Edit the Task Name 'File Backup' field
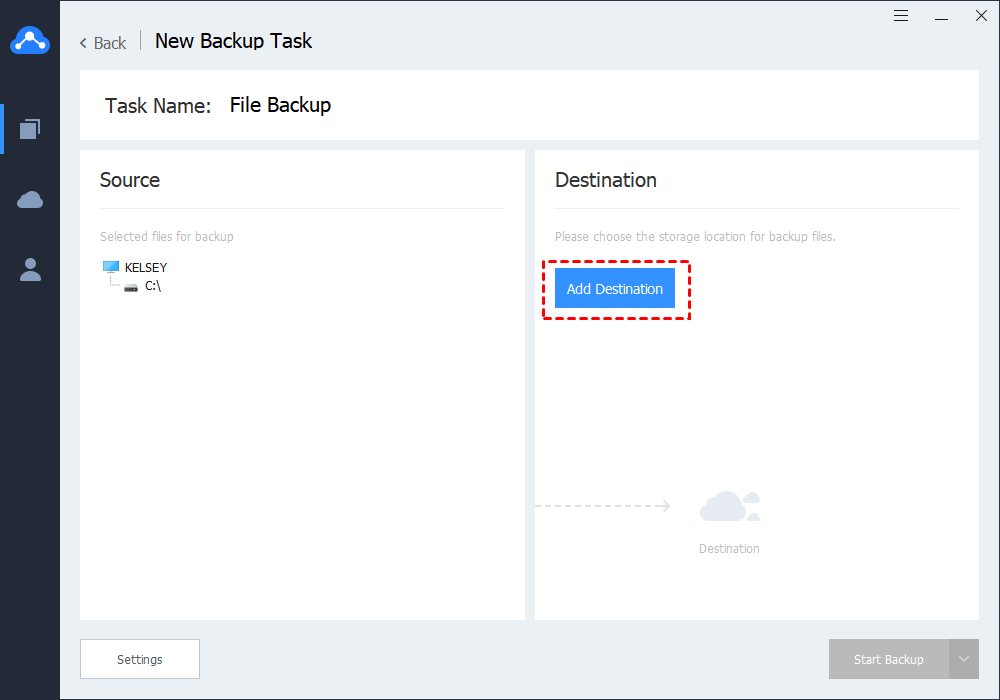Image resolution: width=1000 pixels, height=700 pixels. click(x=280, y=105)
